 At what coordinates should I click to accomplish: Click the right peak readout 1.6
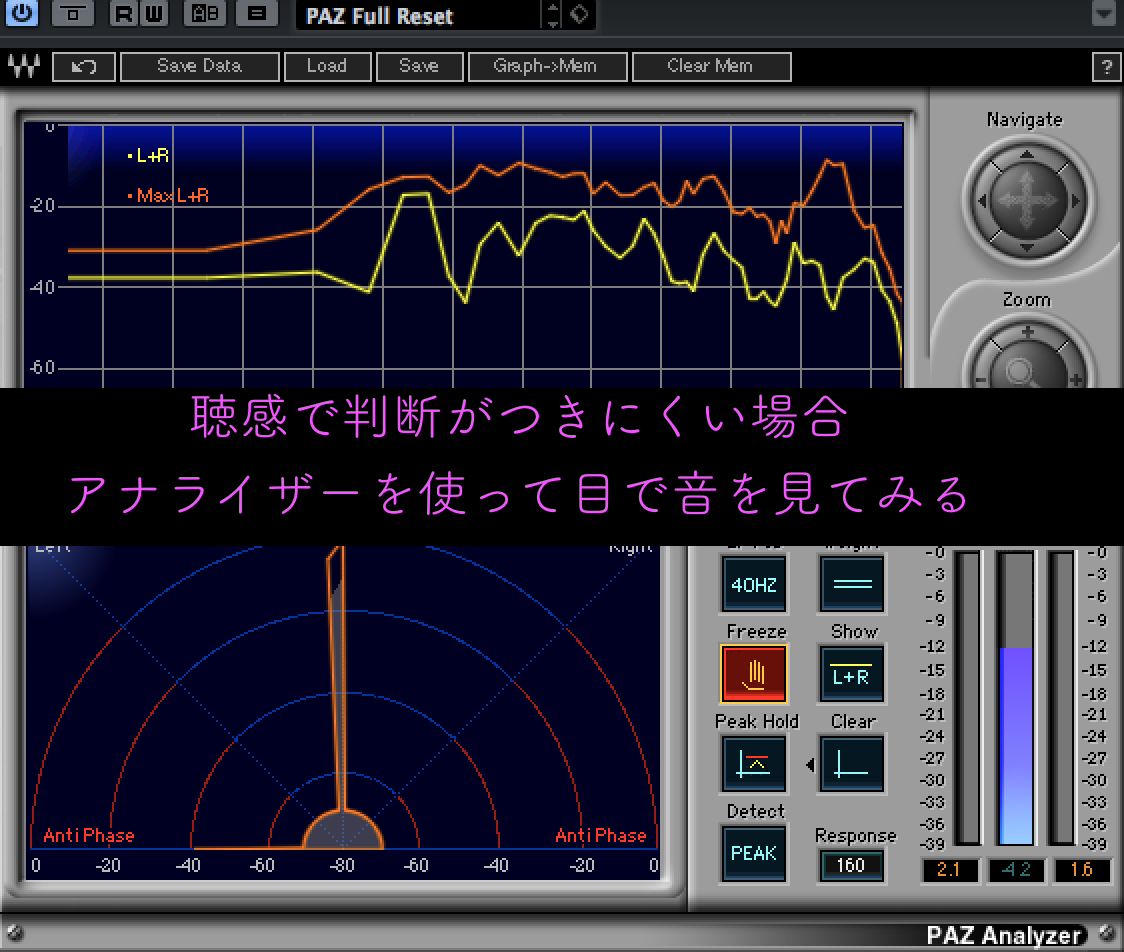point(1082,870)
